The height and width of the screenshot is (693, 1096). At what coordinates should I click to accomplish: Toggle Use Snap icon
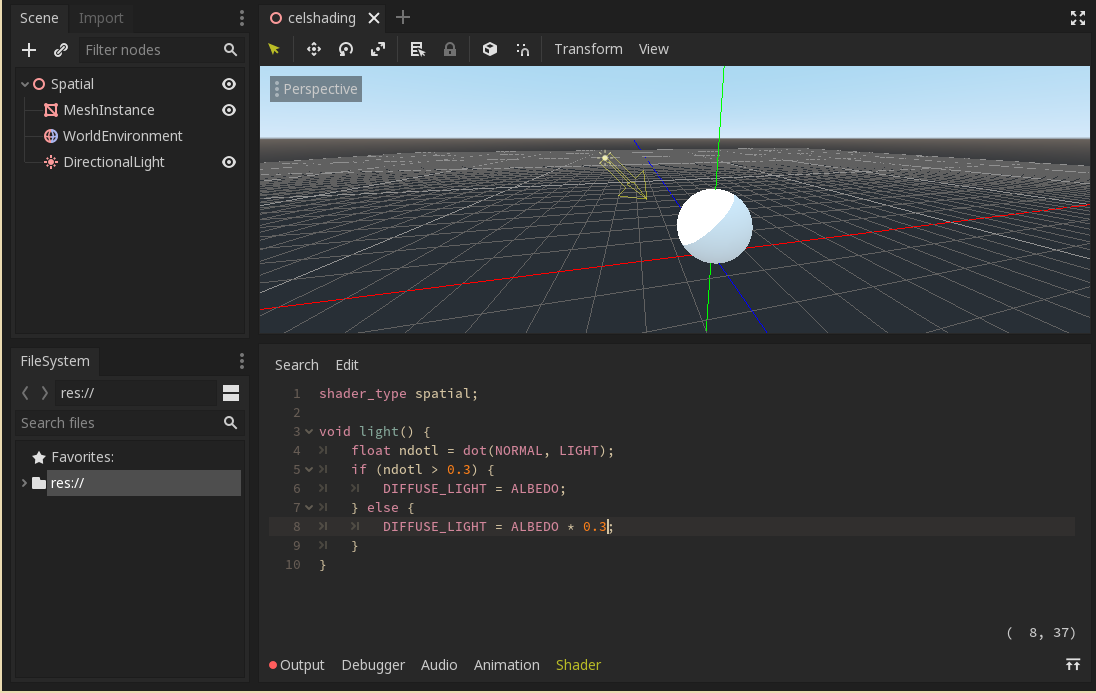(522, 49)
